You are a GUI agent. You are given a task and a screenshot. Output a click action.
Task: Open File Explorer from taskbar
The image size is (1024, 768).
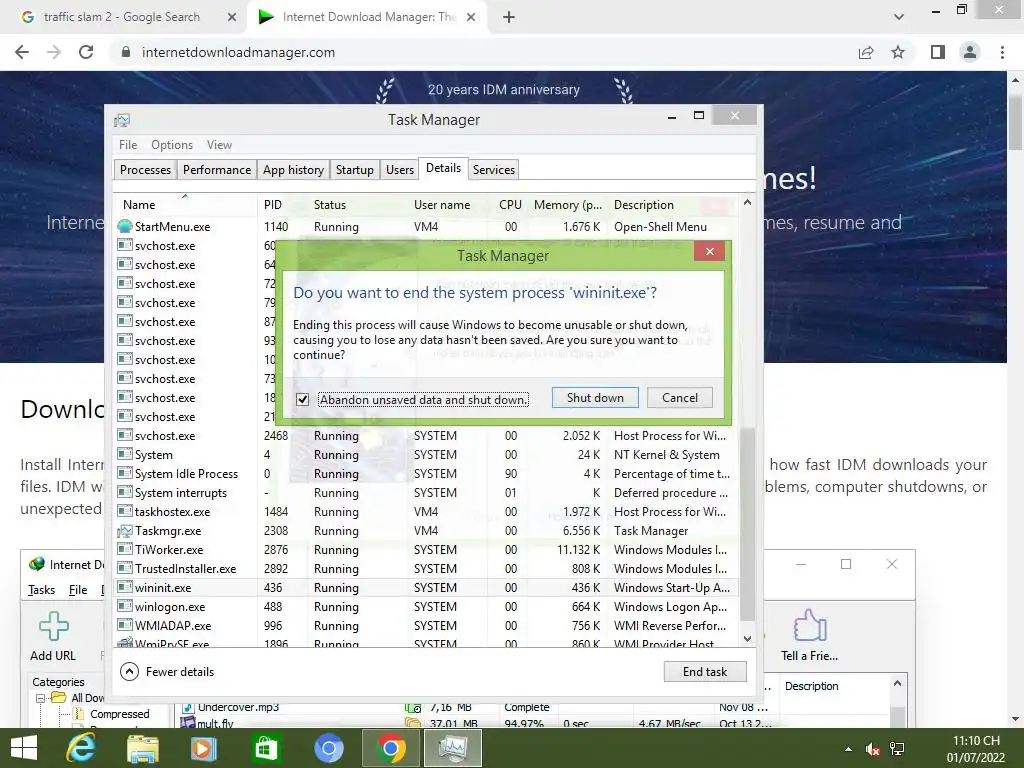click(143, 748)
